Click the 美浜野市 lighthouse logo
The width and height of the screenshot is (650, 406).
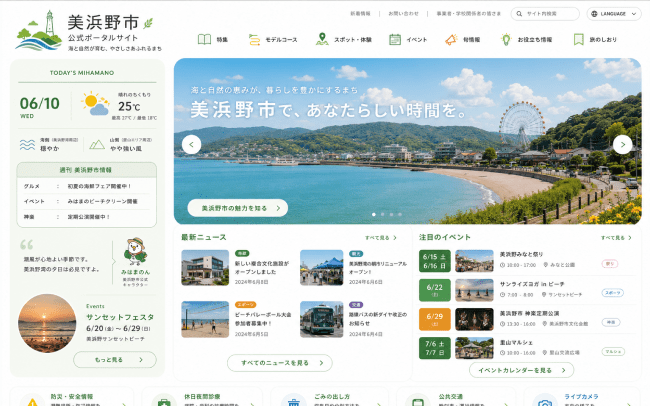[x=39, y=31]
